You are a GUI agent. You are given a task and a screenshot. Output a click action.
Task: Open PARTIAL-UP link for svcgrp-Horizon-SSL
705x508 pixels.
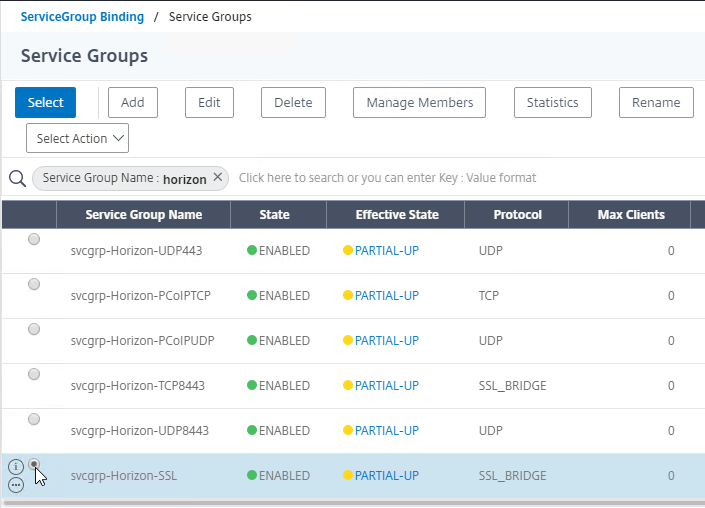pos(387,475)
